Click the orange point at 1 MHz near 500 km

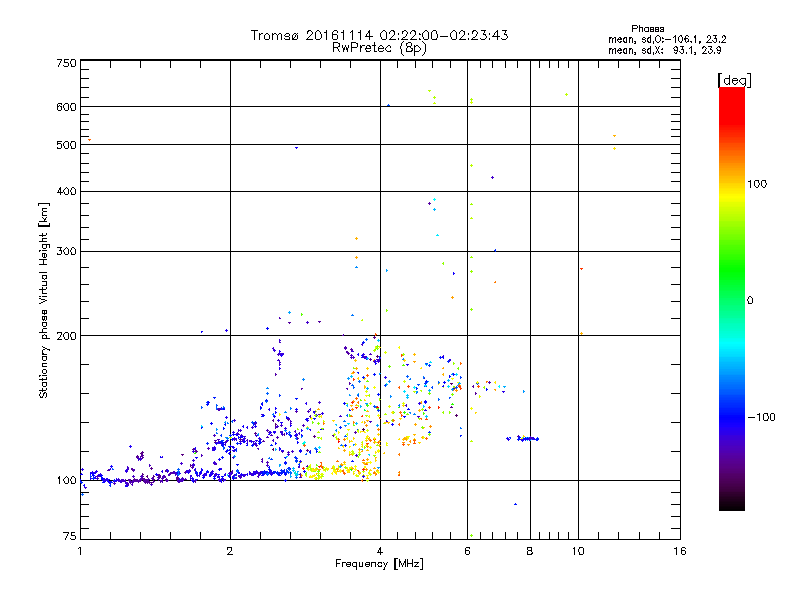89,140
